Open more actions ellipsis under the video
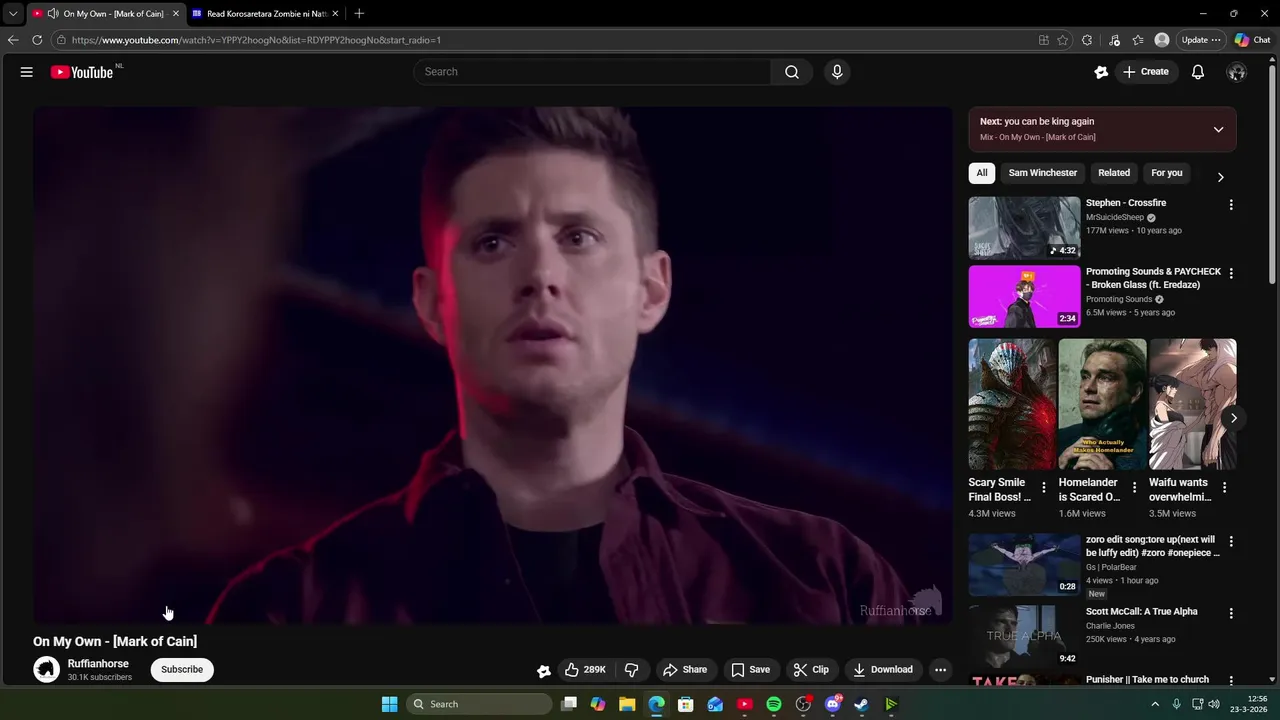This screenshot has width=1280, height=720. [940, 670]
